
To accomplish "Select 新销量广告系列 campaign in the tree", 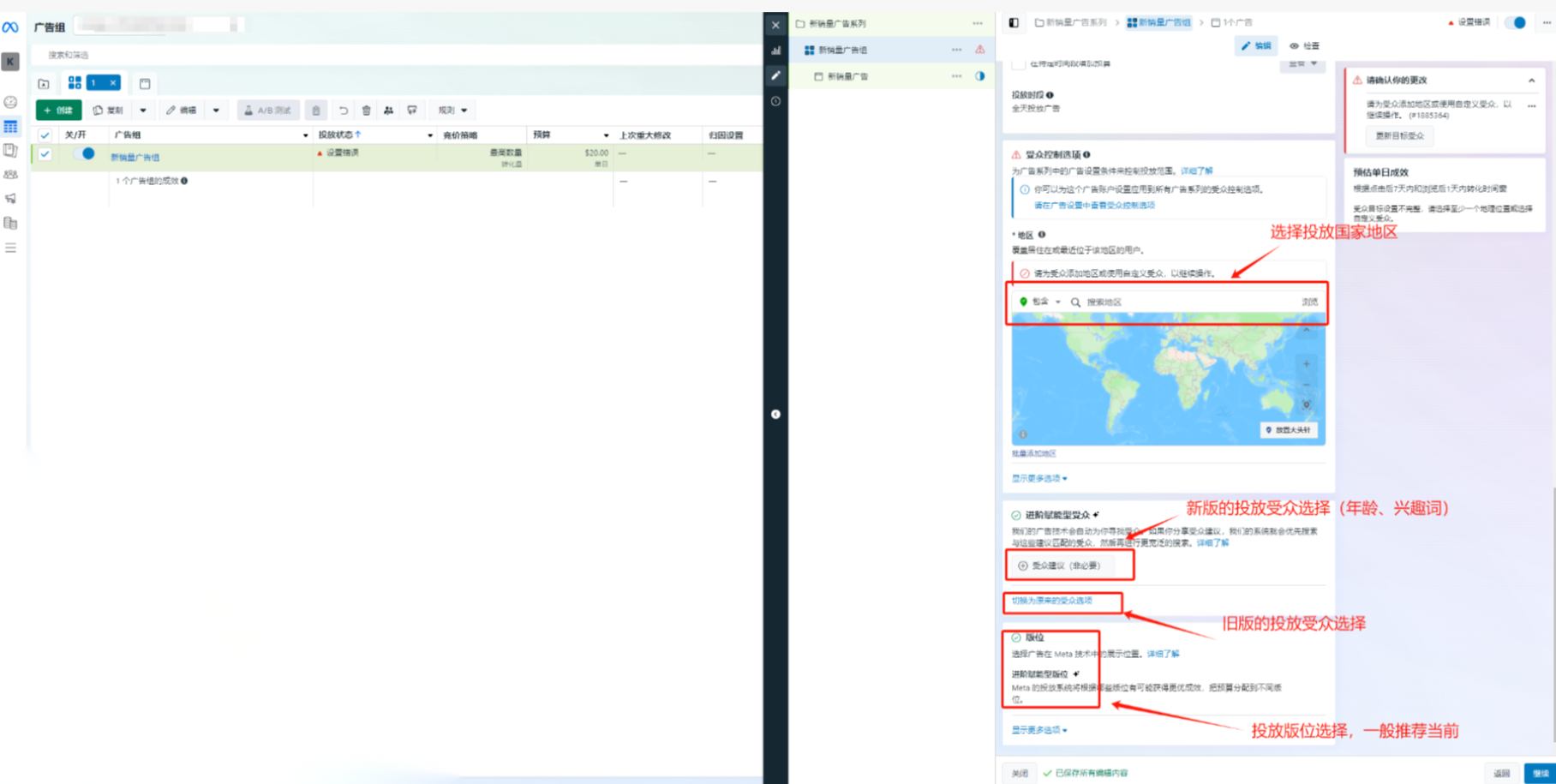I will pos(837,24).
